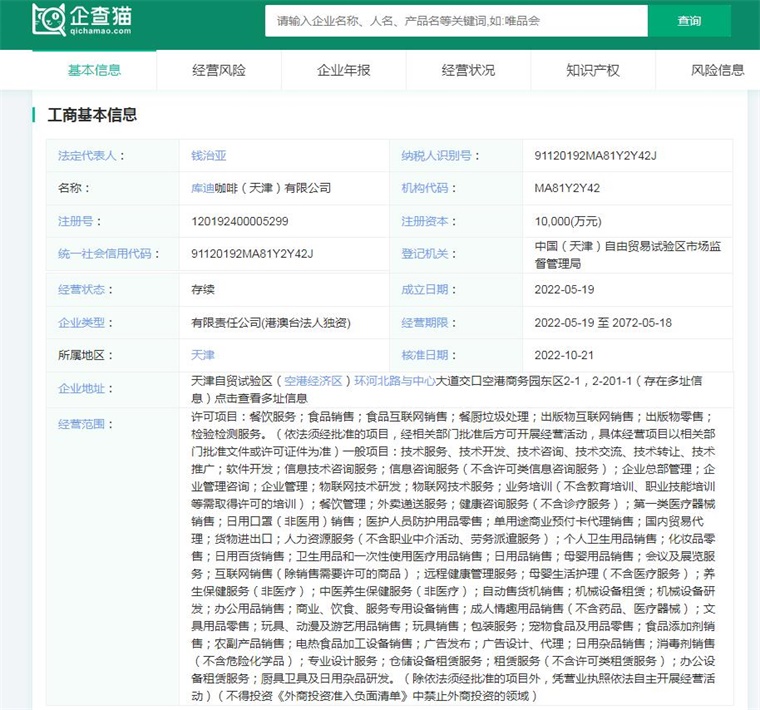Click the 纳税人识别号 label
The width and height of the screenshot is (760, 710).
point(440,156)
